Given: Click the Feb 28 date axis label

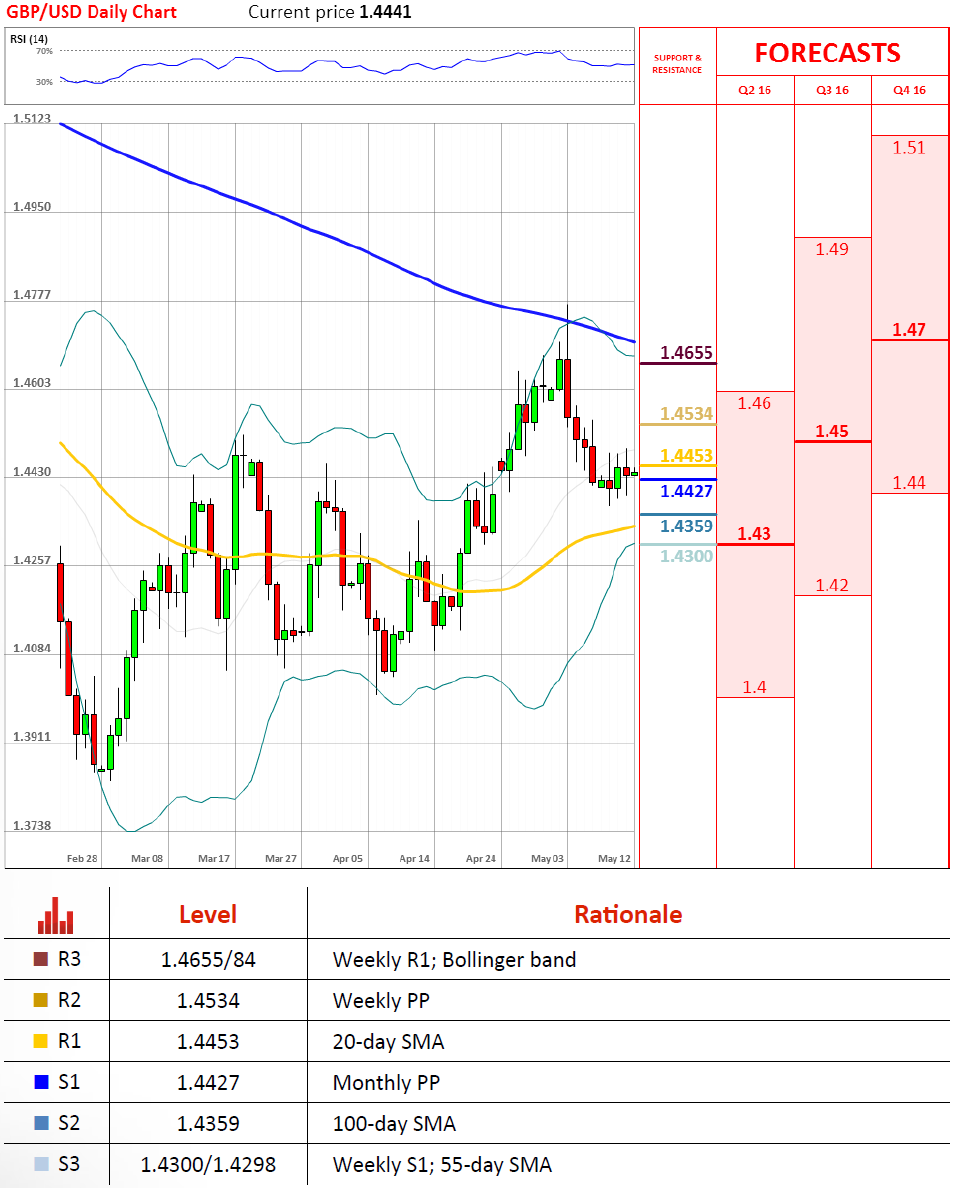Looking at the screenshot, I should click(x=82, y=858).
